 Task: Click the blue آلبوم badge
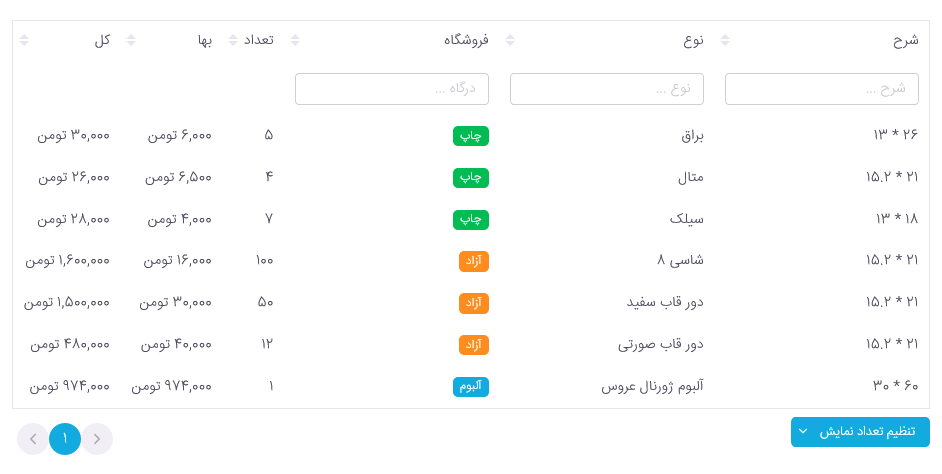(x=471, y=387)
